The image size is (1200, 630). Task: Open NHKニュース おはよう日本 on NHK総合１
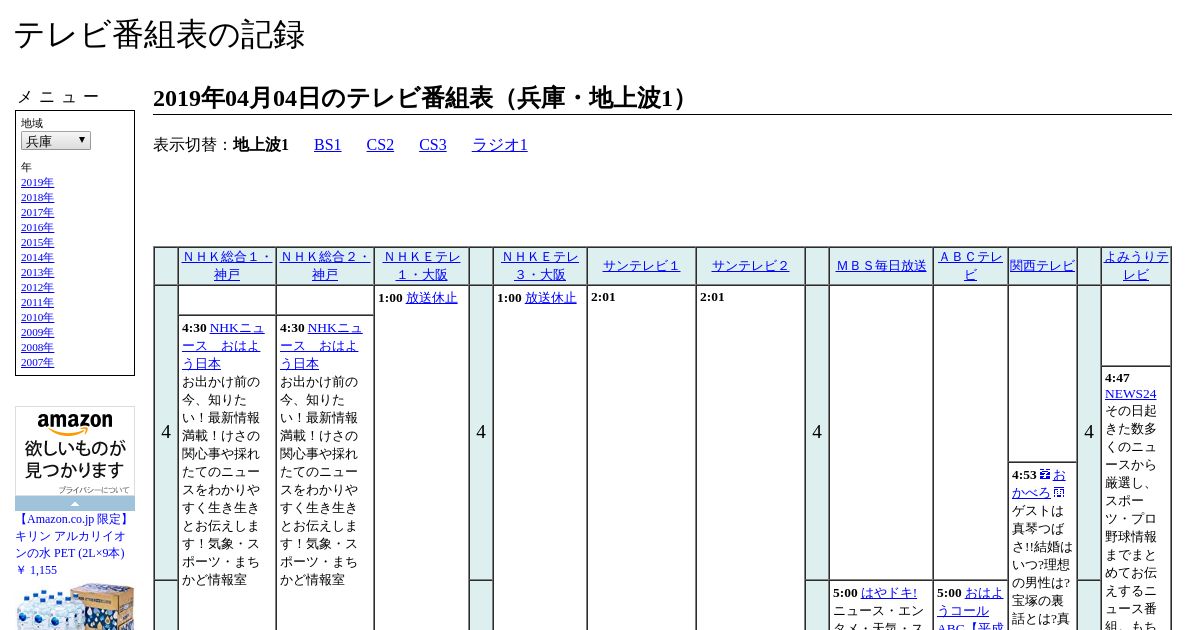(x=223, y=346)
